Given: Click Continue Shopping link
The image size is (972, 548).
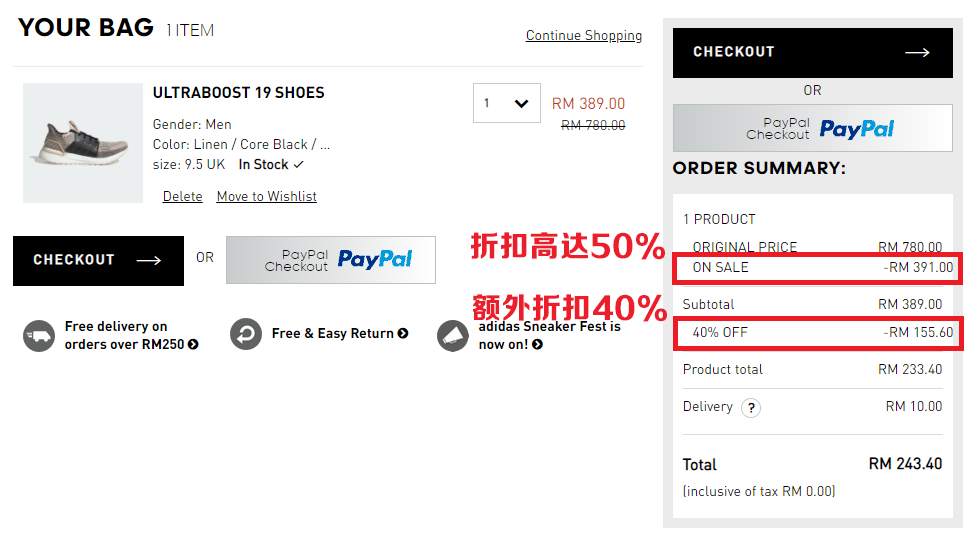Looking at the screenshot, I should (x=584, y=36).
